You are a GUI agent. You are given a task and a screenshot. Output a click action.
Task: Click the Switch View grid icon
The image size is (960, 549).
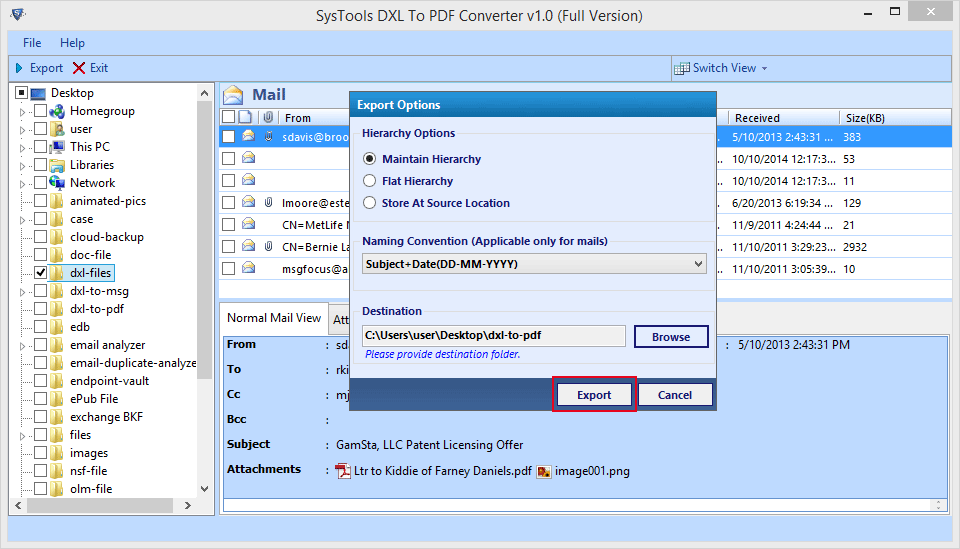pyautogui.click(x=681, y=69)
